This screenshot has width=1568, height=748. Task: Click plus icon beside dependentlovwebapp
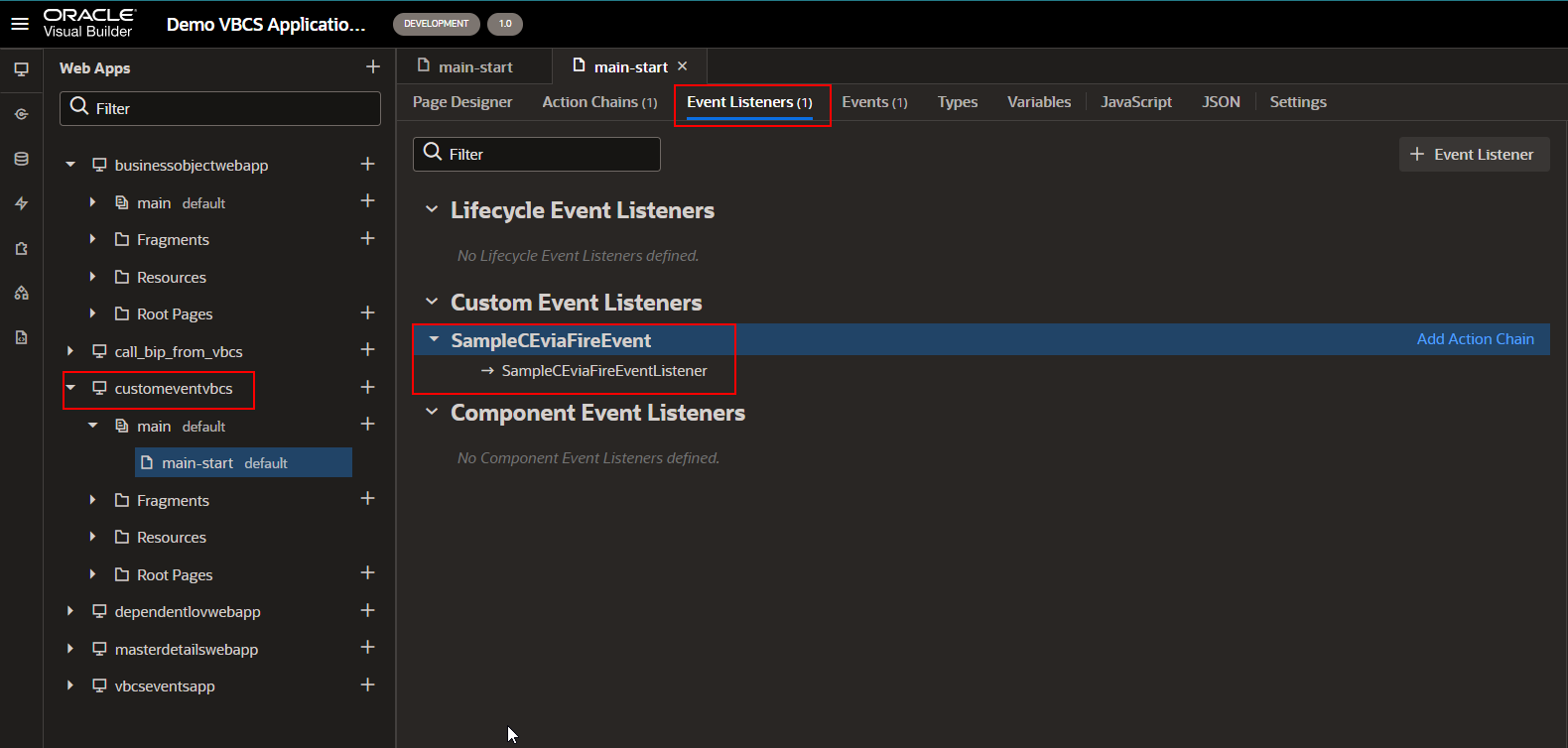(367, 610)
